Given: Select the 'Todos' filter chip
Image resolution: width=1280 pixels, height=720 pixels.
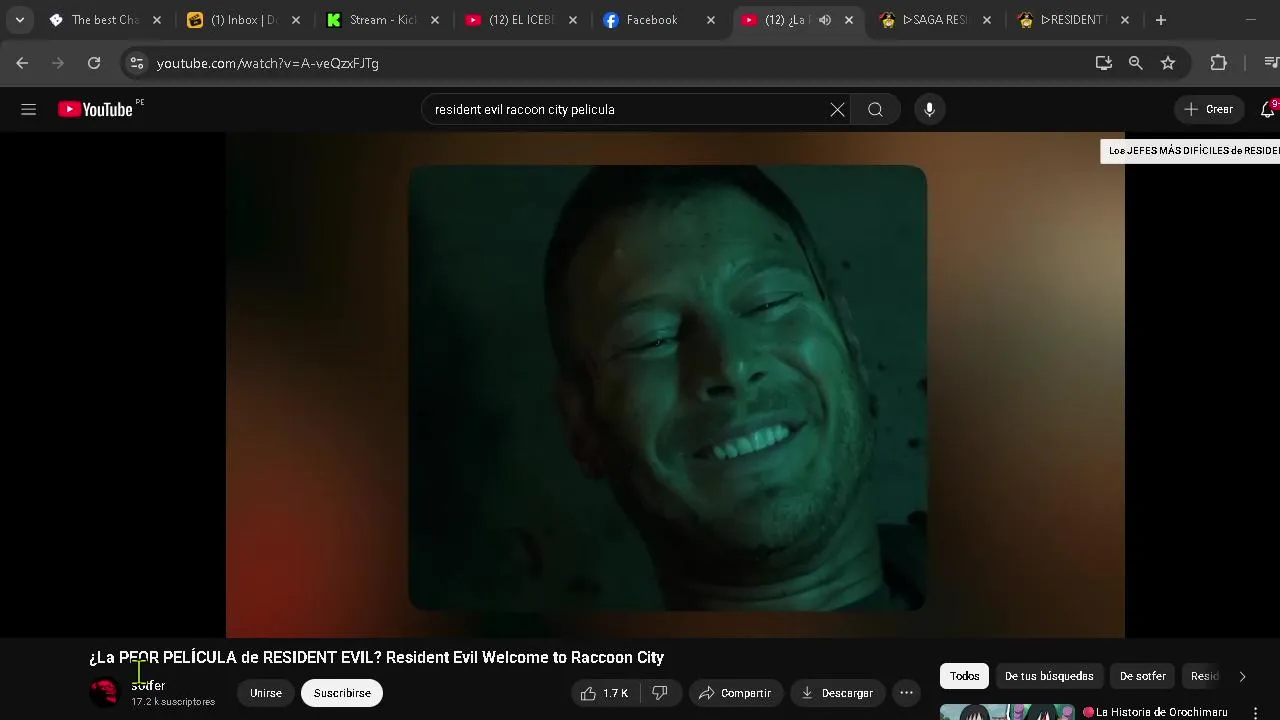Looking at the screenshot, I should pos(965,676).
